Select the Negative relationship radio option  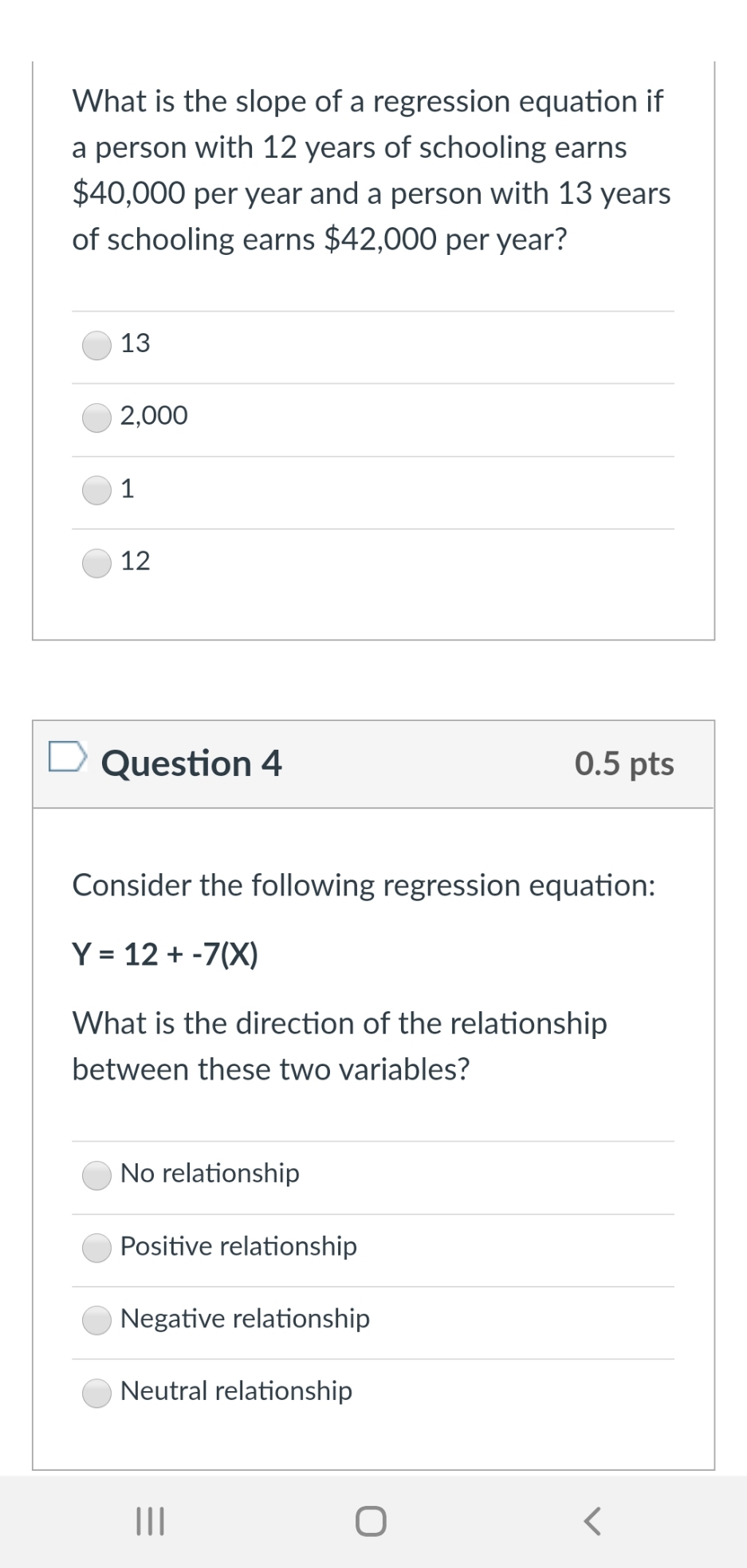97,1320
